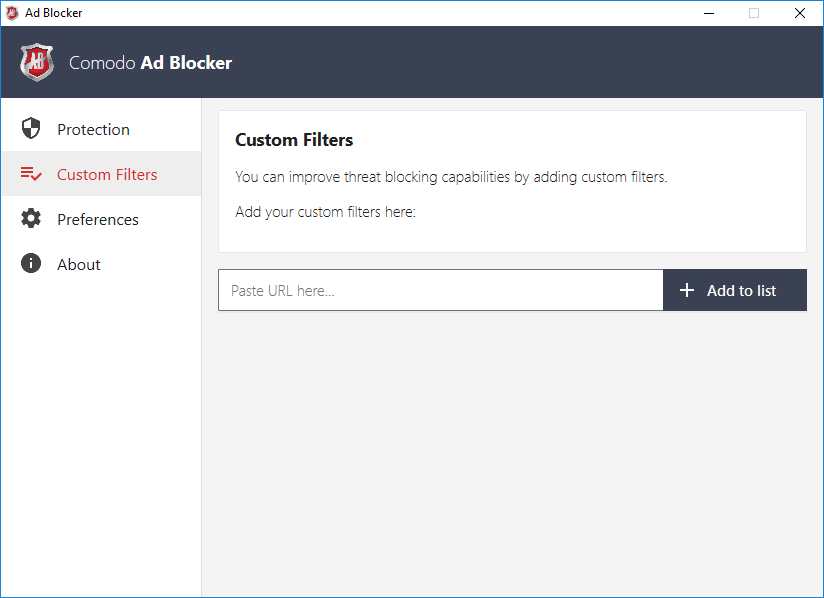Screen dimensions: 824x598
Task: Click the Comodo red shield logo
Action: coord(37,62)
